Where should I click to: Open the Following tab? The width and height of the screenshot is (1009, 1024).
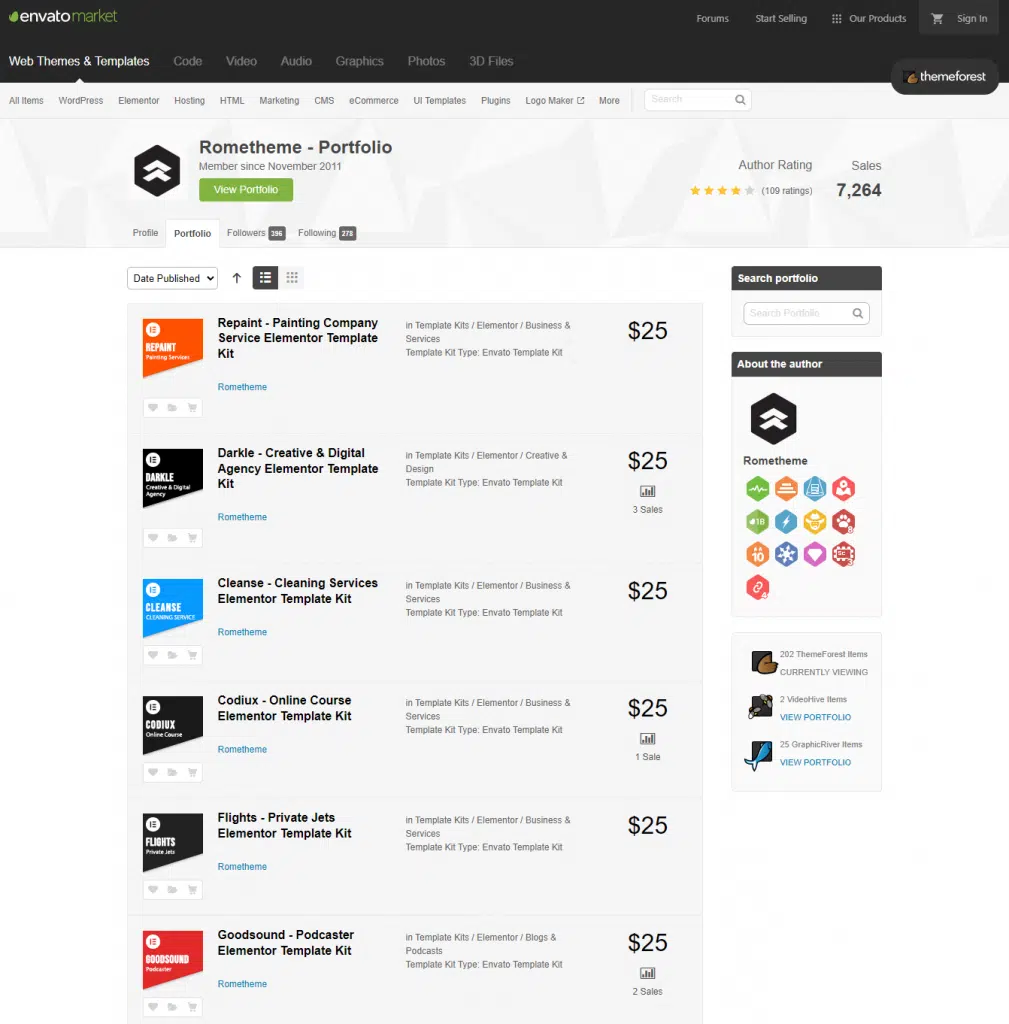point(327,233)
